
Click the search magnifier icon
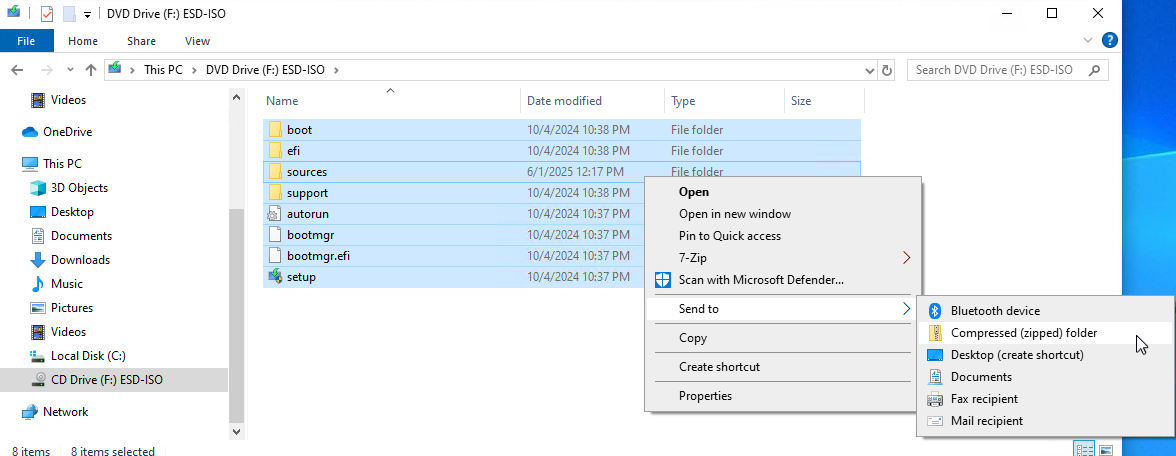click(x=1095, y=70)
